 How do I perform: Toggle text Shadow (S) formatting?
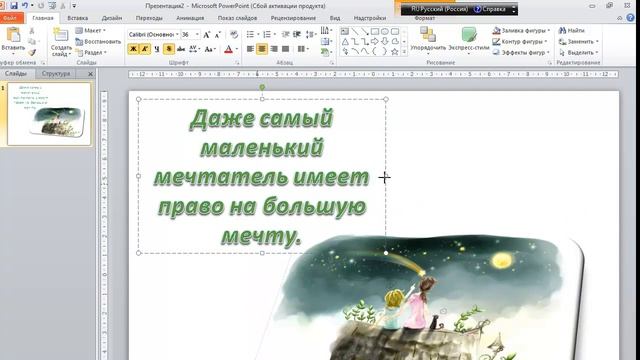pyautogui.click(x=169, y=49)
